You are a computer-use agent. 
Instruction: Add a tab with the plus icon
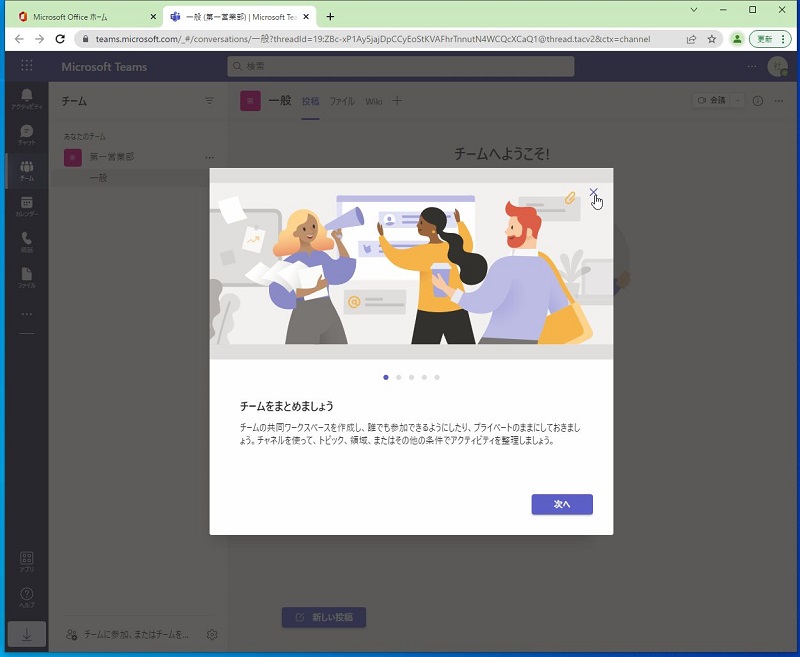pyautogui.click(x=397, y=101)
